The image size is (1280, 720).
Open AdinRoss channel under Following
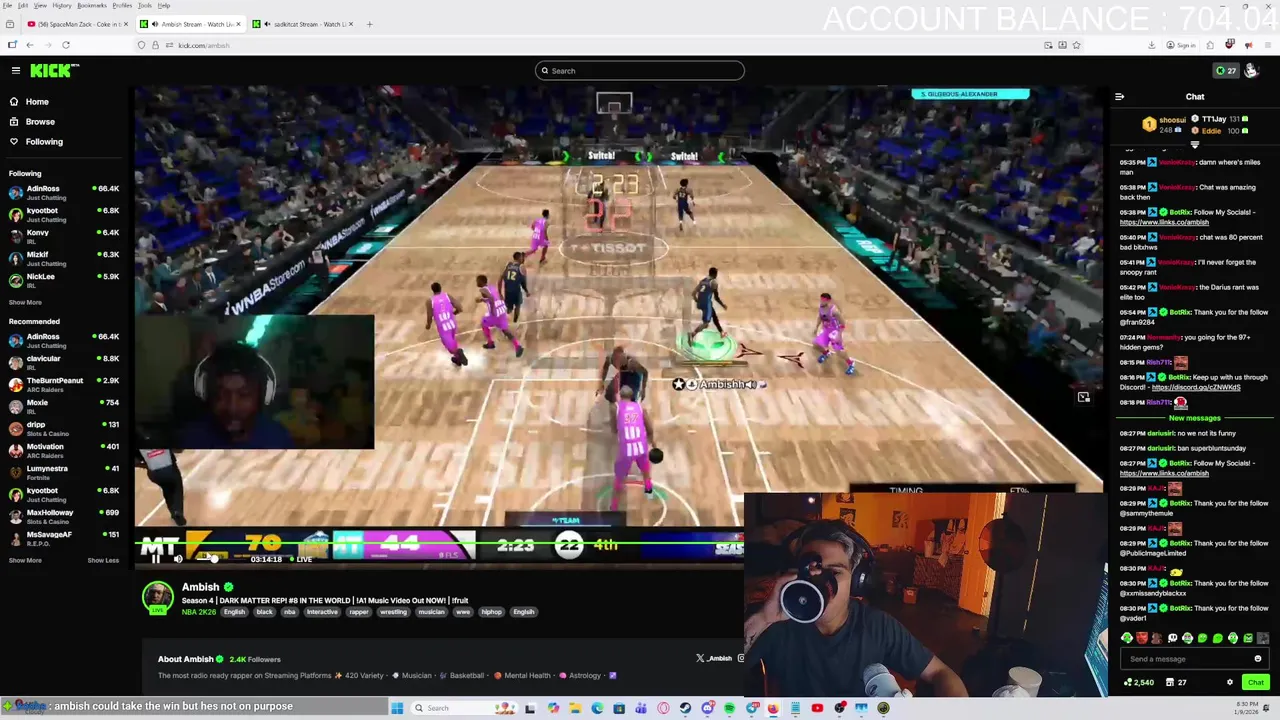pyautogui.click(x=62, y=192)
